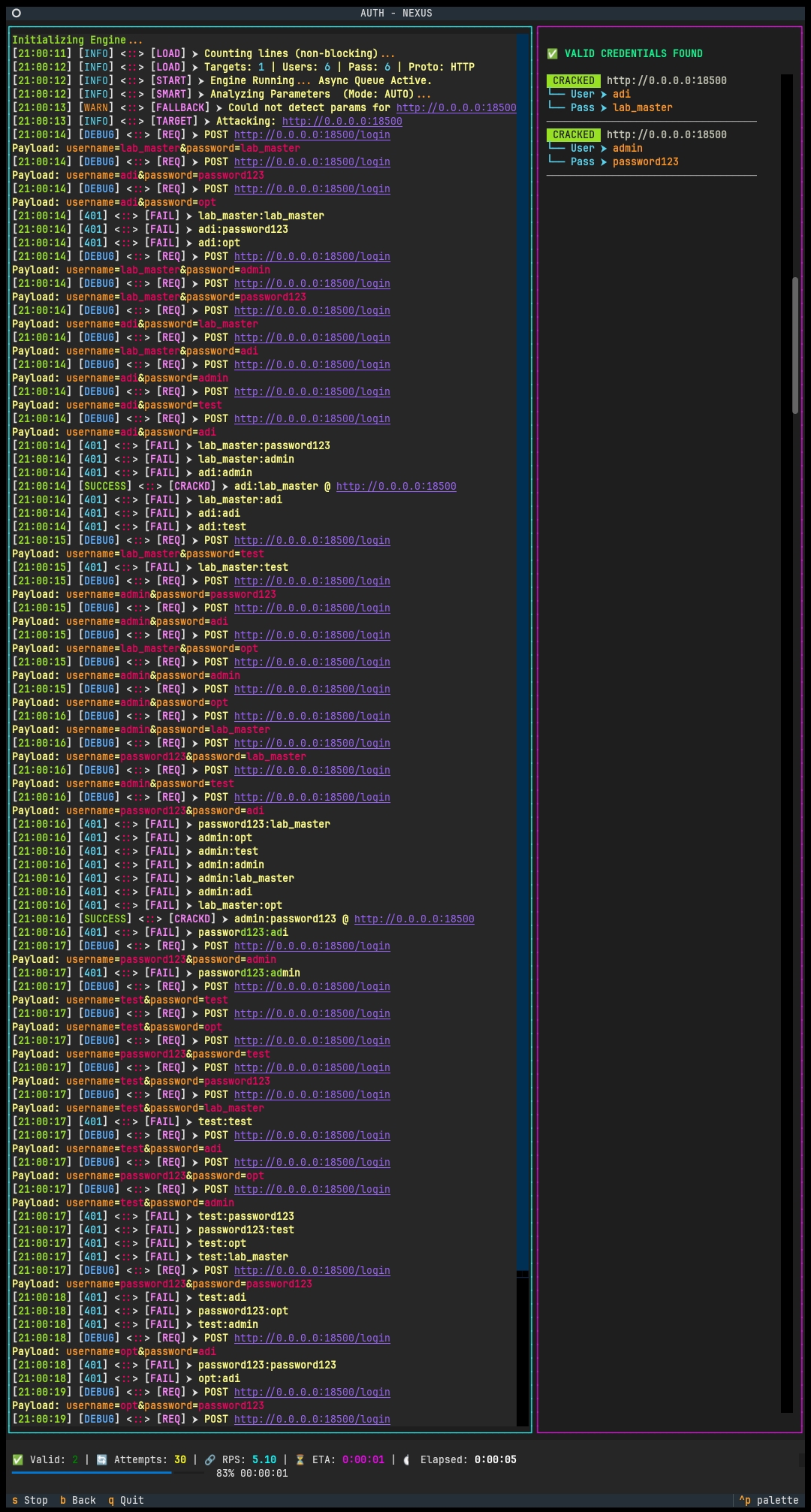Click the refresh icon before Attempts
The height and width of the screenshot is (1512, 811).
102,1459
